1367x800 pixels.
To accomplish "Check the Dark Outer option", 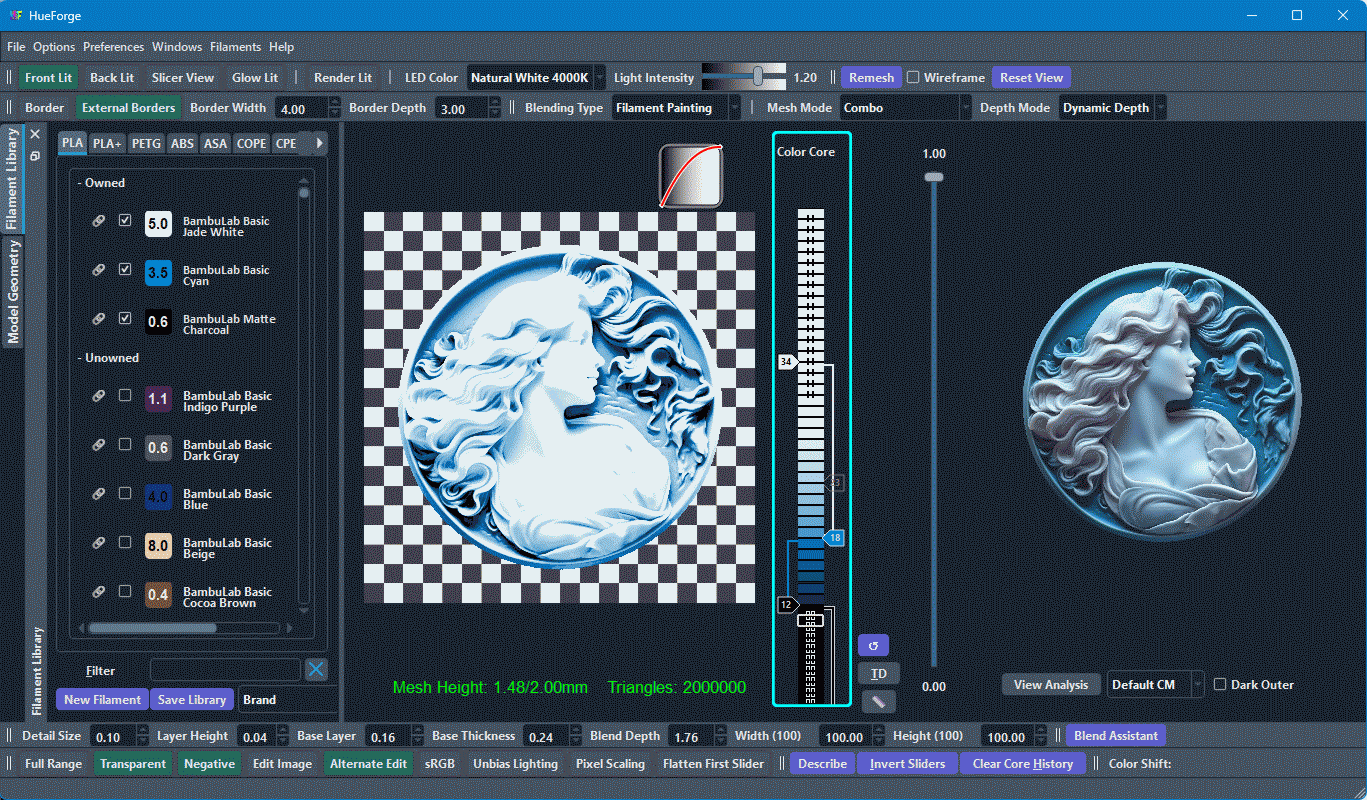I will point(1220,685).
